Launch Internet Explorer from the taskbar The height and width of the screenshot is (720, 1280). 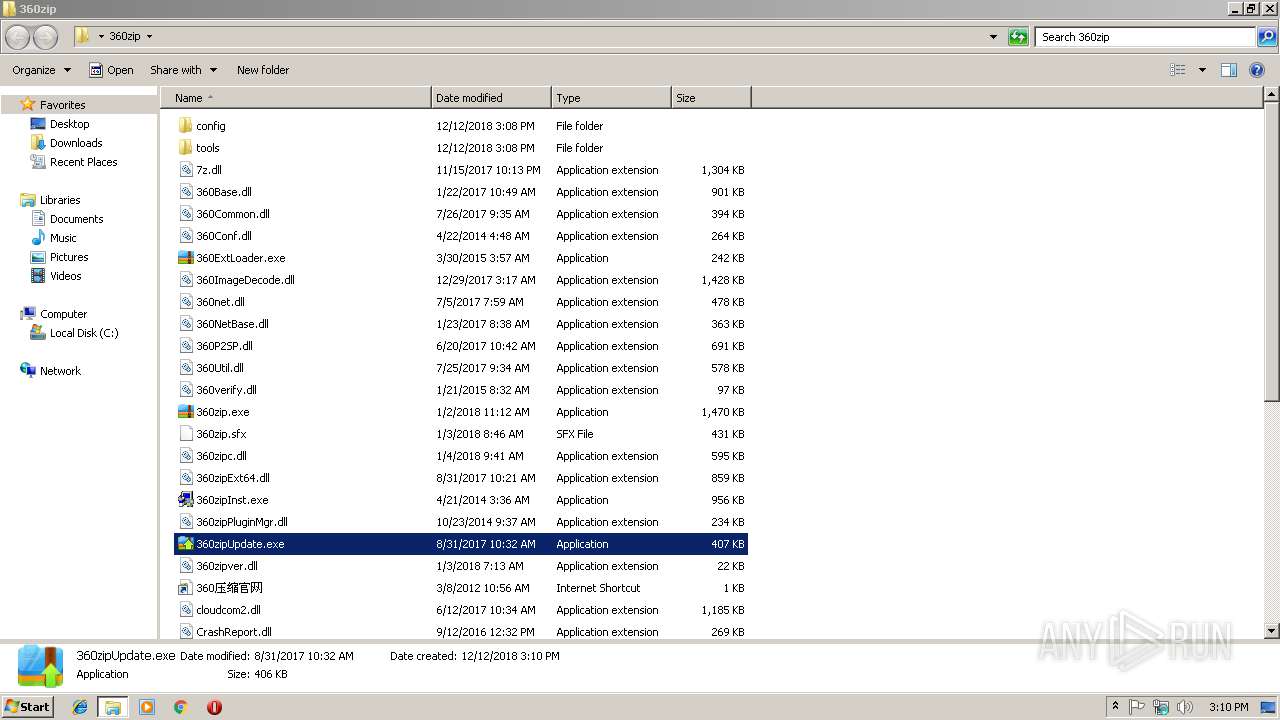(80, 707)
